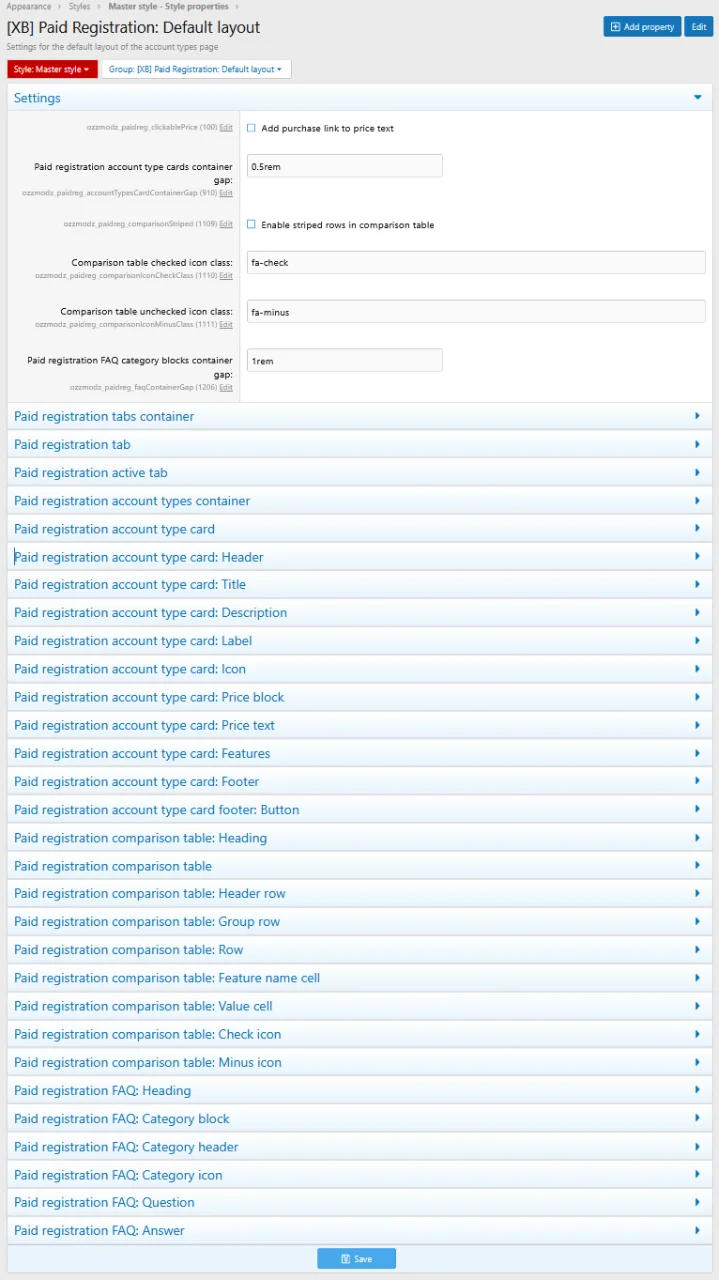Expand Paid registration comparison table section

point(360,866)
